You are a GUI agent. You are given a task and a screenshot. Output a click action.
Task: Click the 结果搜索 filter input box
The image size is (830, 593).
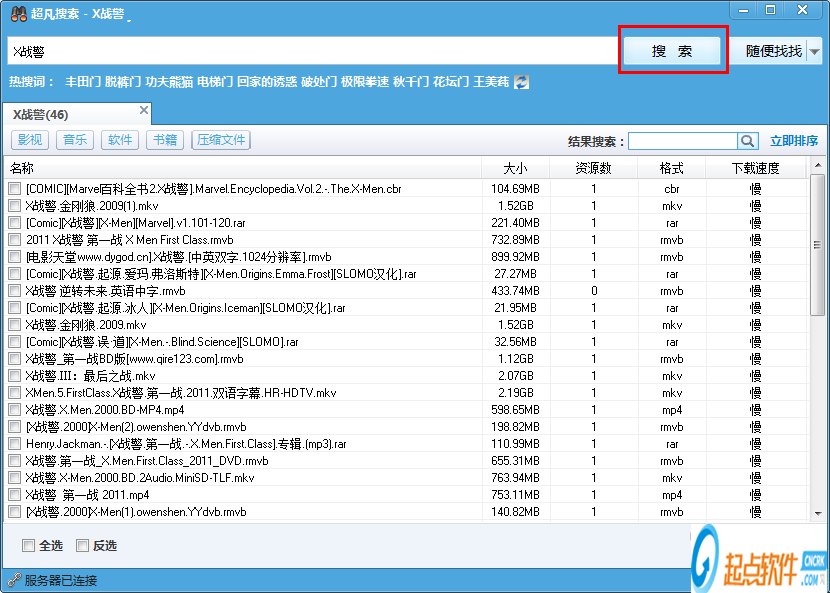[683, 141]
